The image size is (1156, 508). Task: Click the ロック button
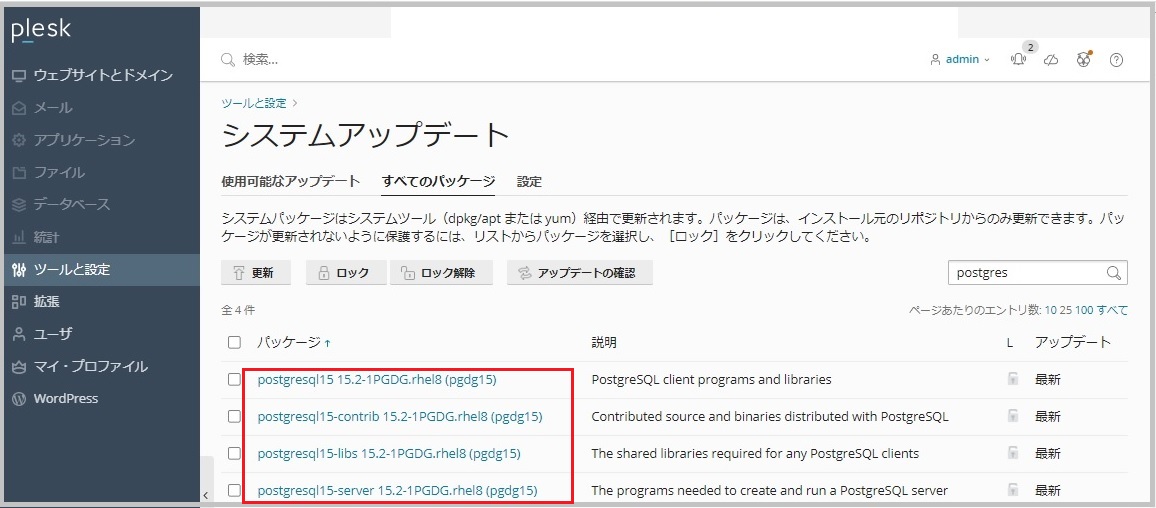[345, 273]
